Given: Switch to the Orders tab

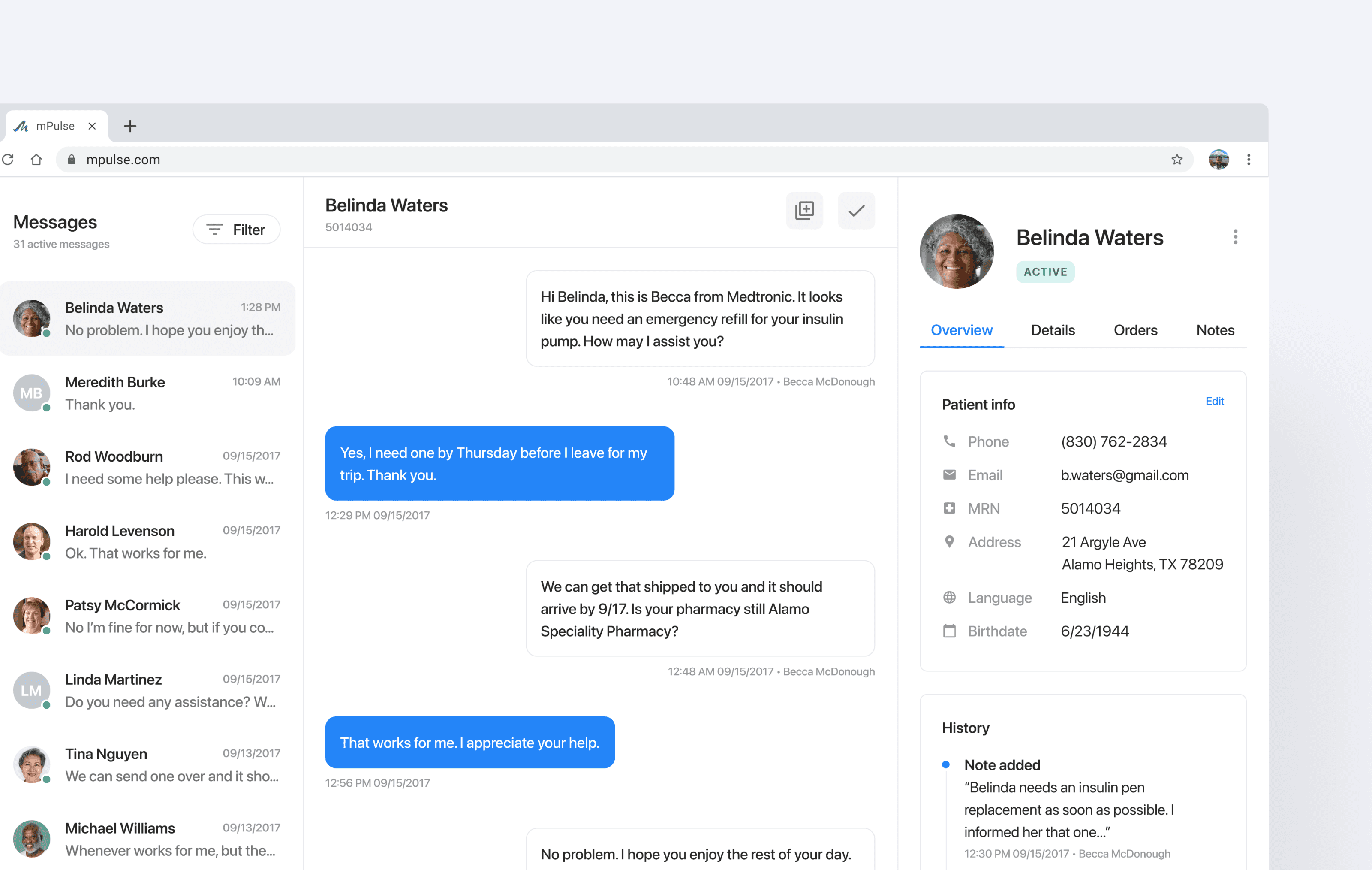Looking at the screenshot, I should [1135, 330].
